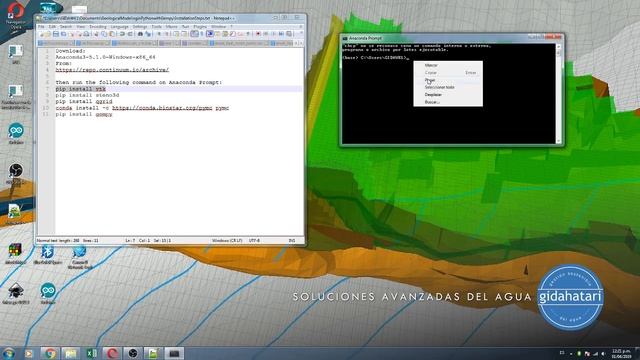Click the Windows (CR LF) status bar entry
This screenshot has height=360, width=640.
(x=227, y=241)
